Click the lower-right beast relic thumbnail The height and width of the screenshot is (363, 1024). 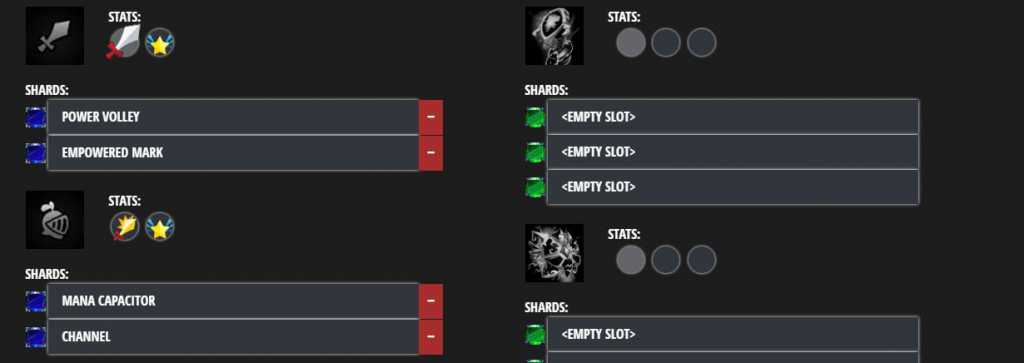click(554, 253)
